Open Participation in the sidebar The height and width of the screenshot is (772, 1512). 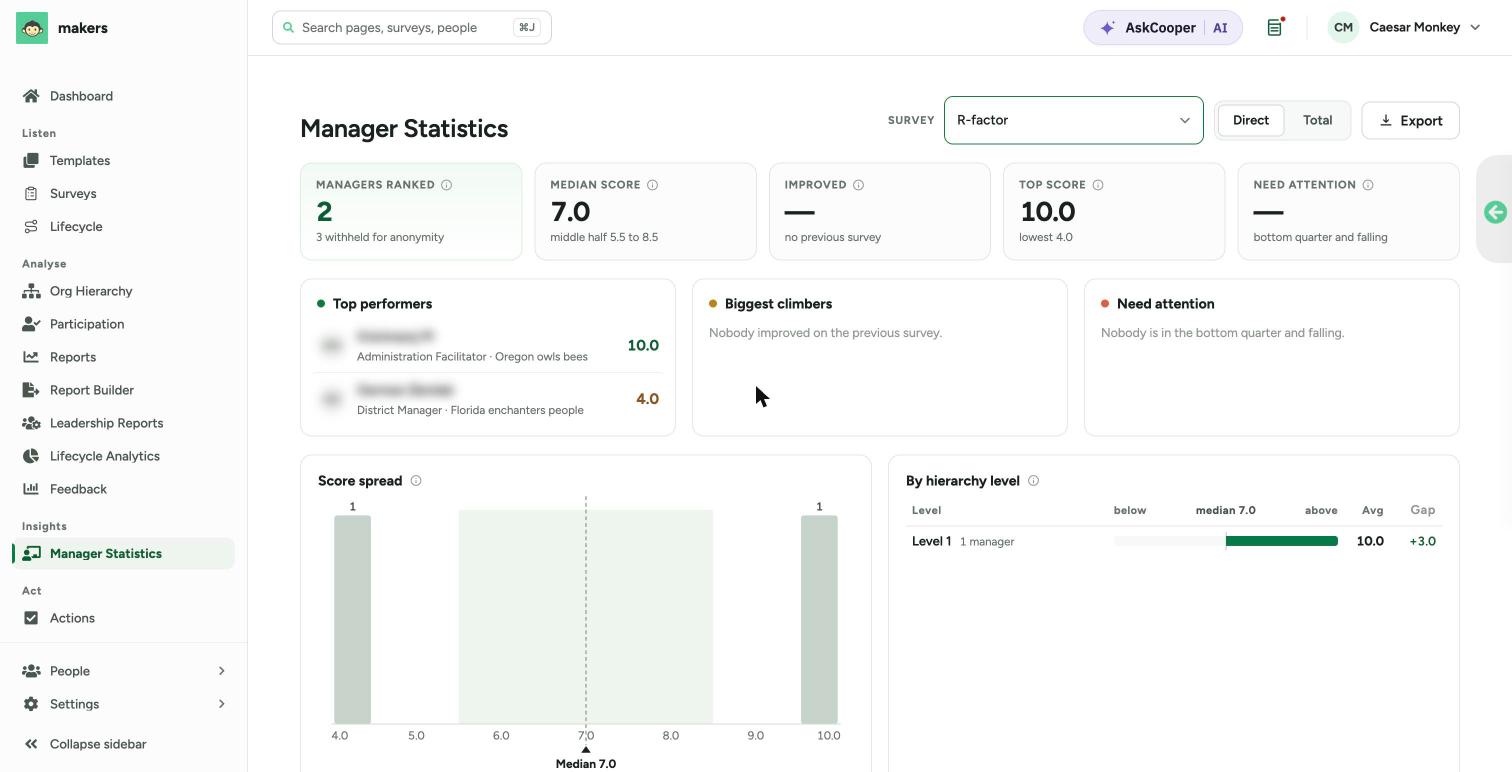(x=123, y=324)
